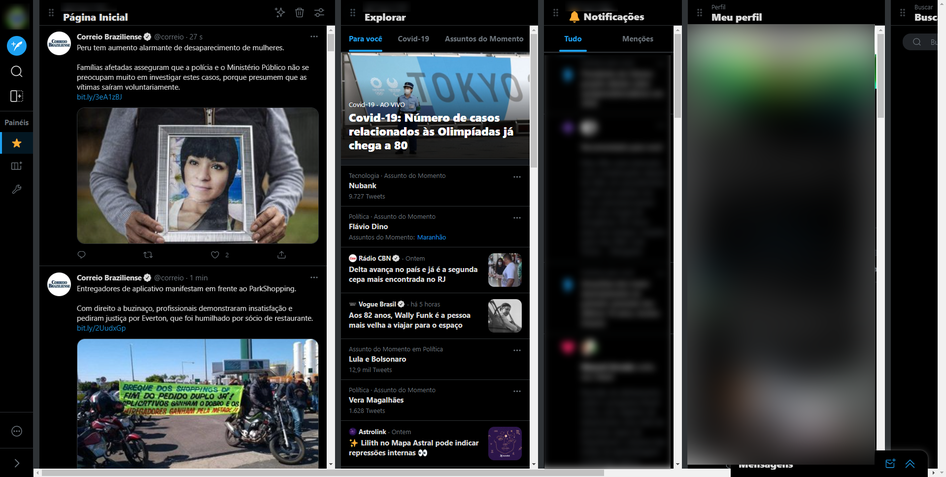The image size is (946, 477).
Task: Open the framed portrait photo in tweet
Action: click(x=197, y=175)
